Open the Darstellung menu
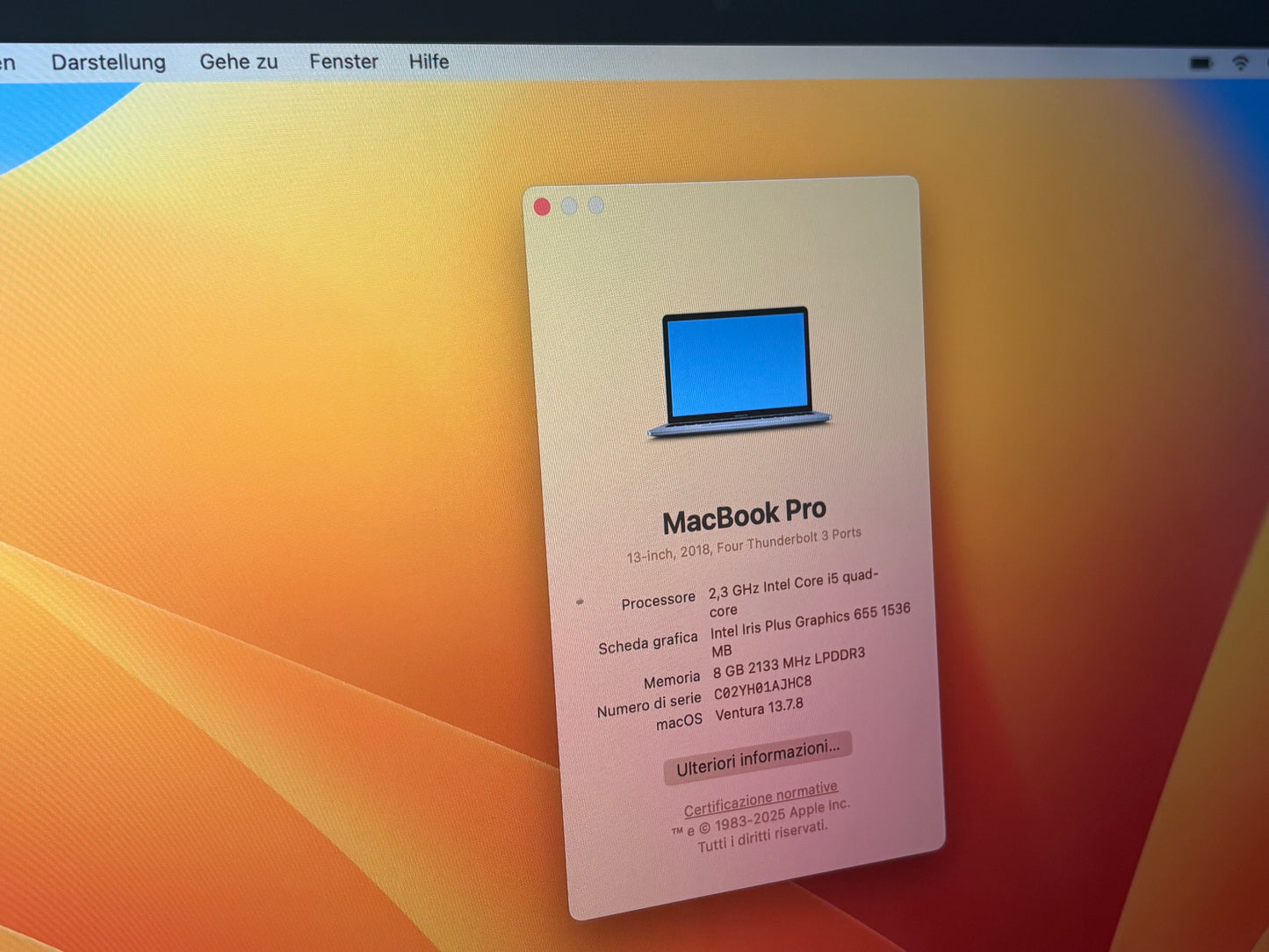Viewport: 1269px width, 952px height. pyautogui.click(x=108, y=62)
